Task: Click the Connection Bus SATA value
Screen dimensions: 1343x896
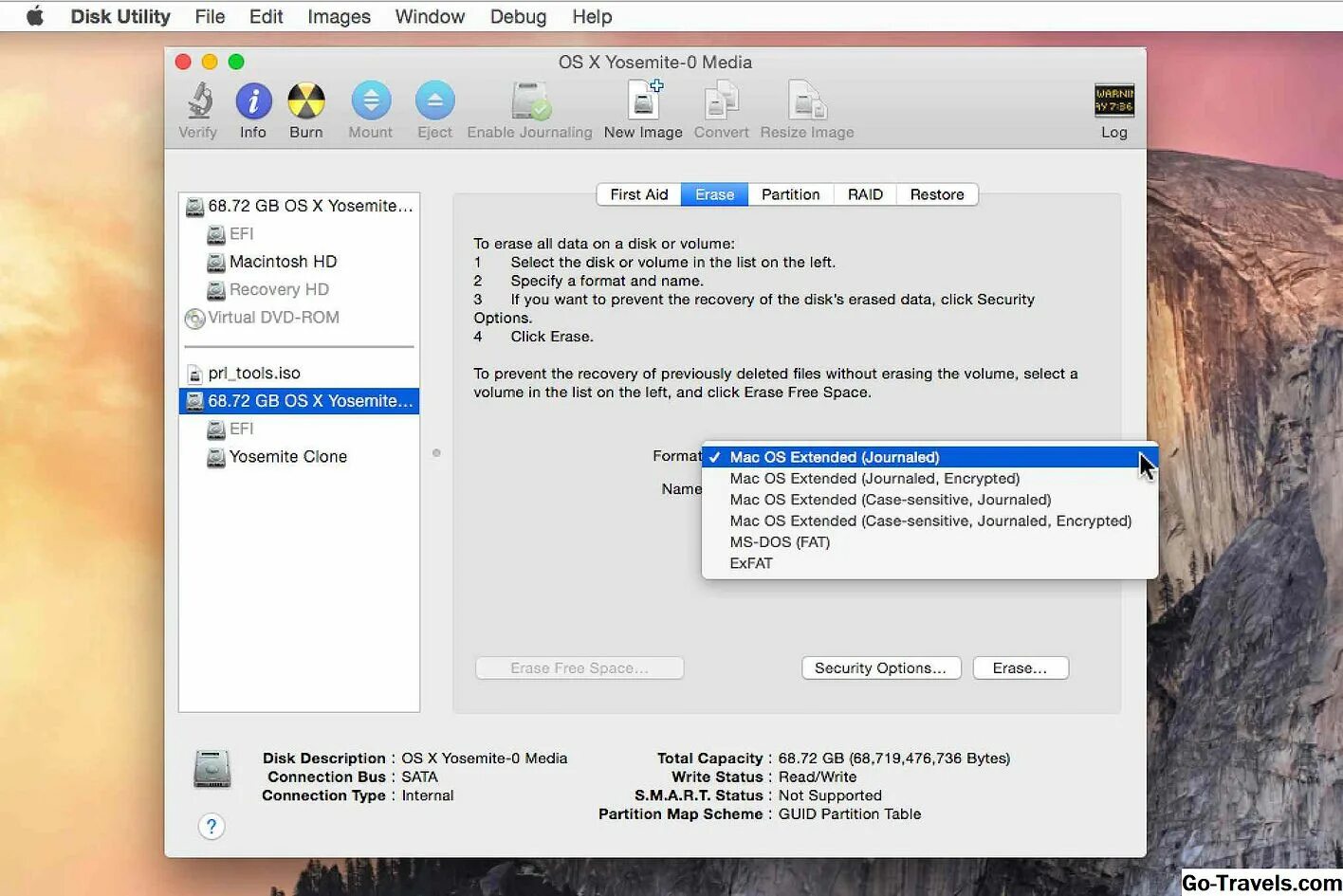Action: pyautogui.click(x=419, y=777)
